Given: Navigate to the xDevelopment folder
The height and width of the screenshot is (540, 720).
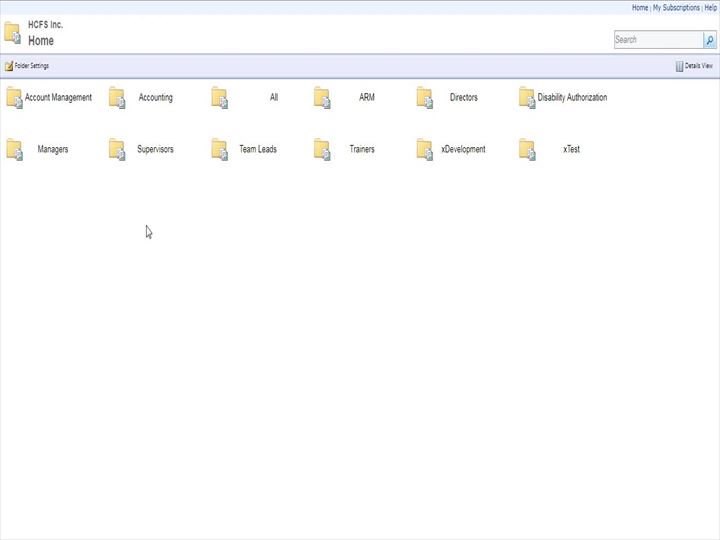Looking at the screenshot, I should point(463,150).
